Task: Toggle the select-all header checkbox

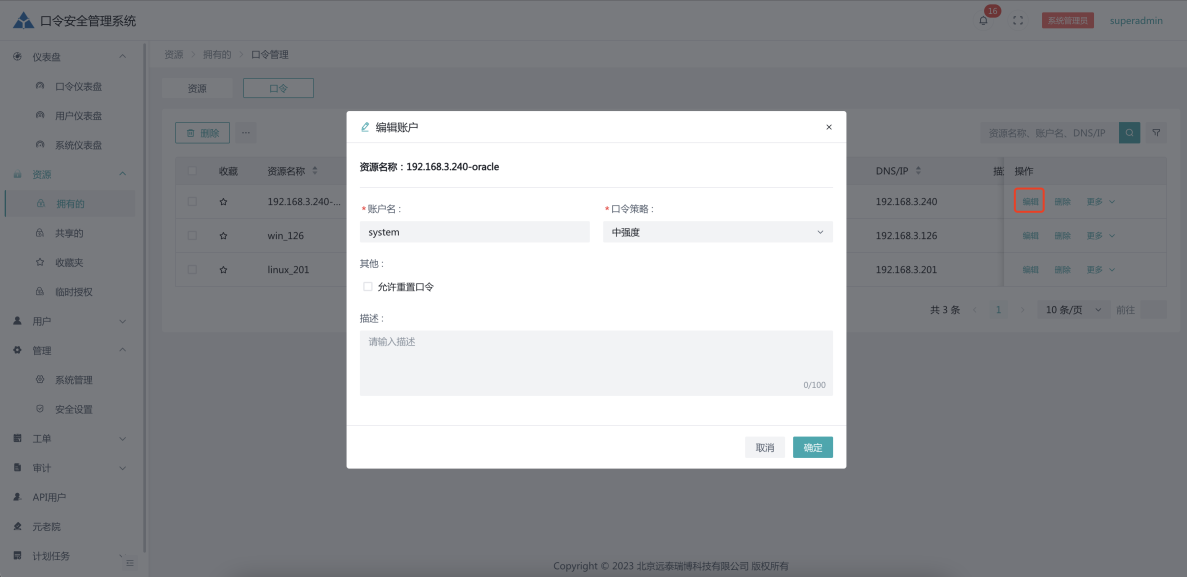Action: coord(192,171)
